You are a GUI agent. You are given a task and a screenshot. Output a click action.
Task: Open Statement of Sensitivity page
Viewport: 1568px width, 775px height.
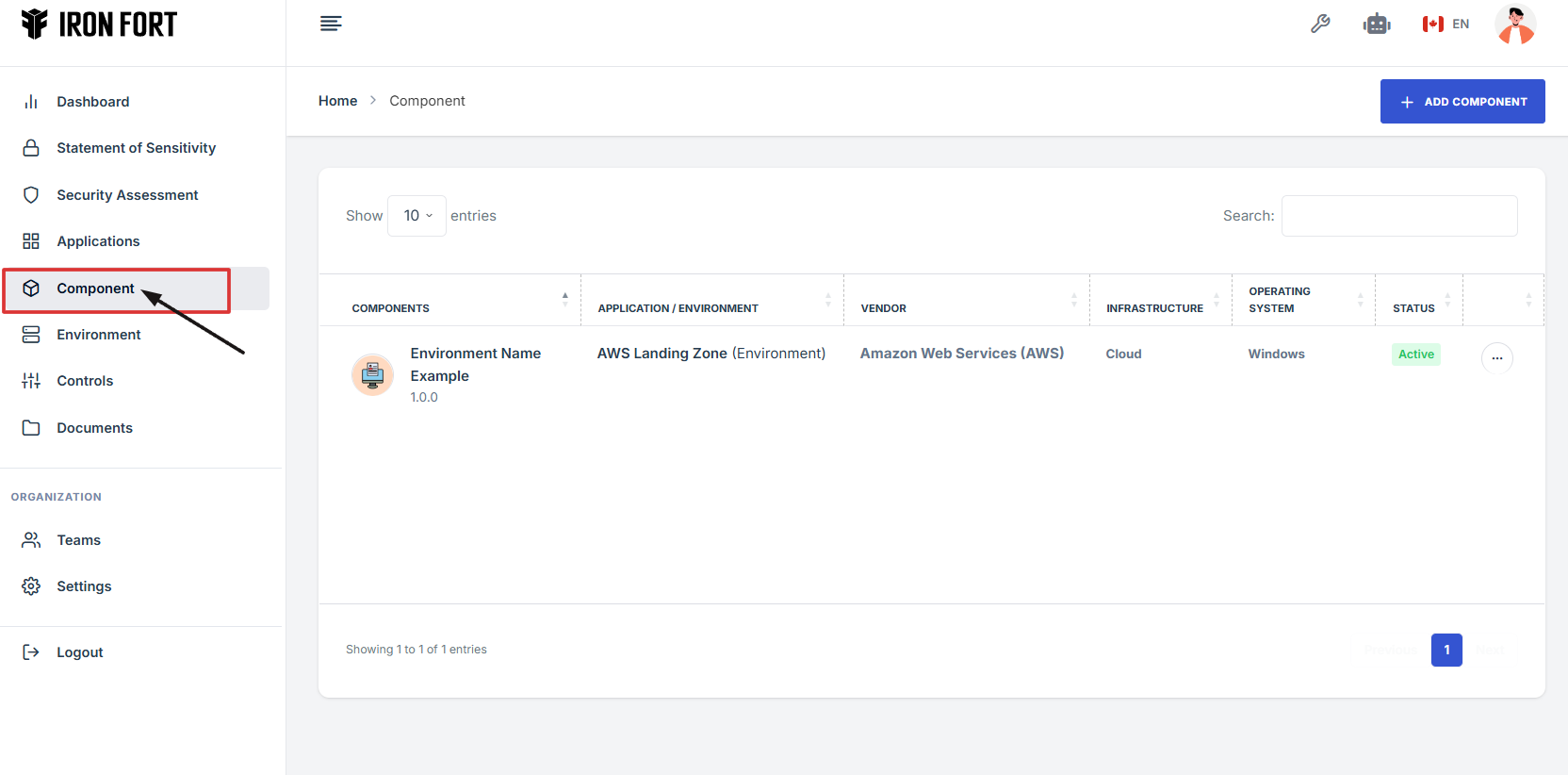(136, 148)
